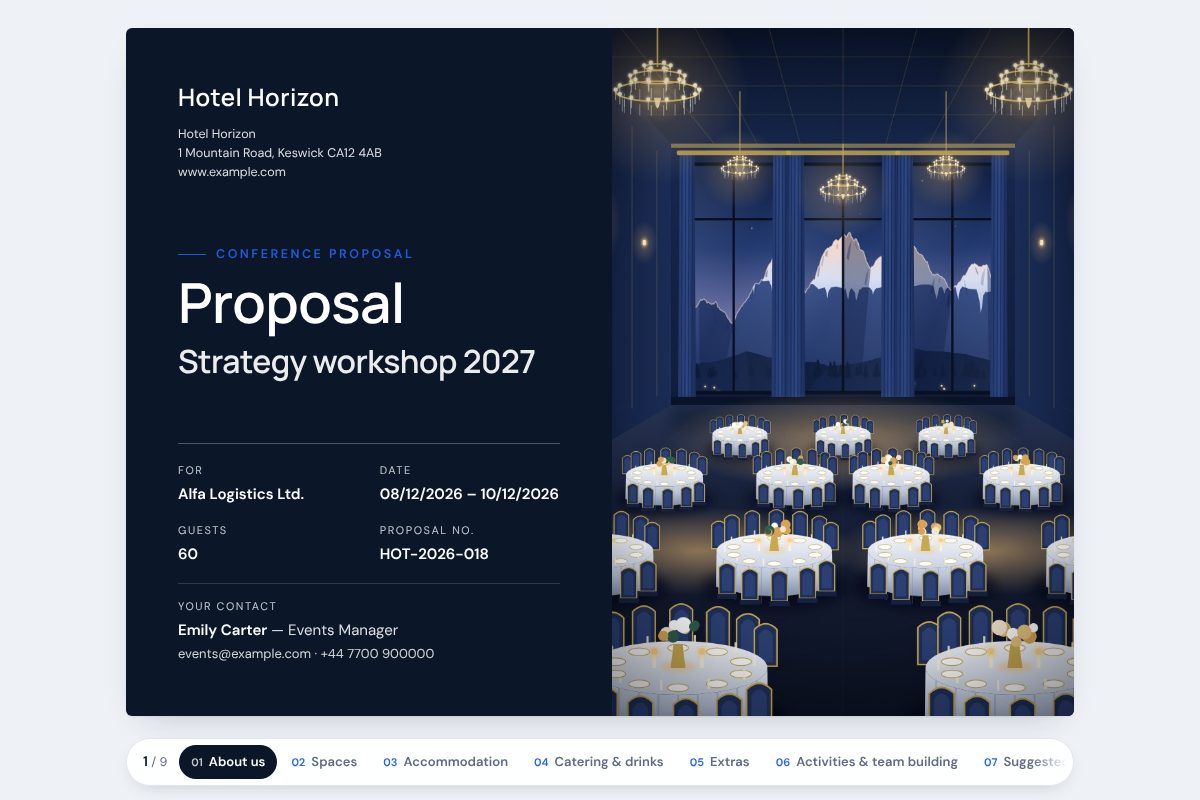This screenshot has width=1200, height=800.
Task: Click proposal number HOT-2026-018
Action: 434,554
